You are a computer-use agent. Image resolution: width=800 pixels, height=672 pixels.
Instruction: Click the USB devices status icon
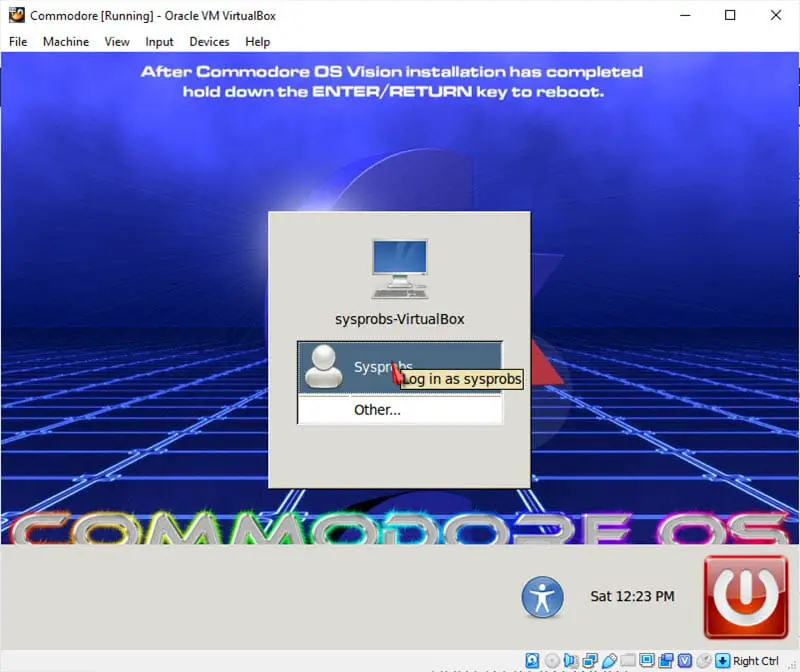609,661
